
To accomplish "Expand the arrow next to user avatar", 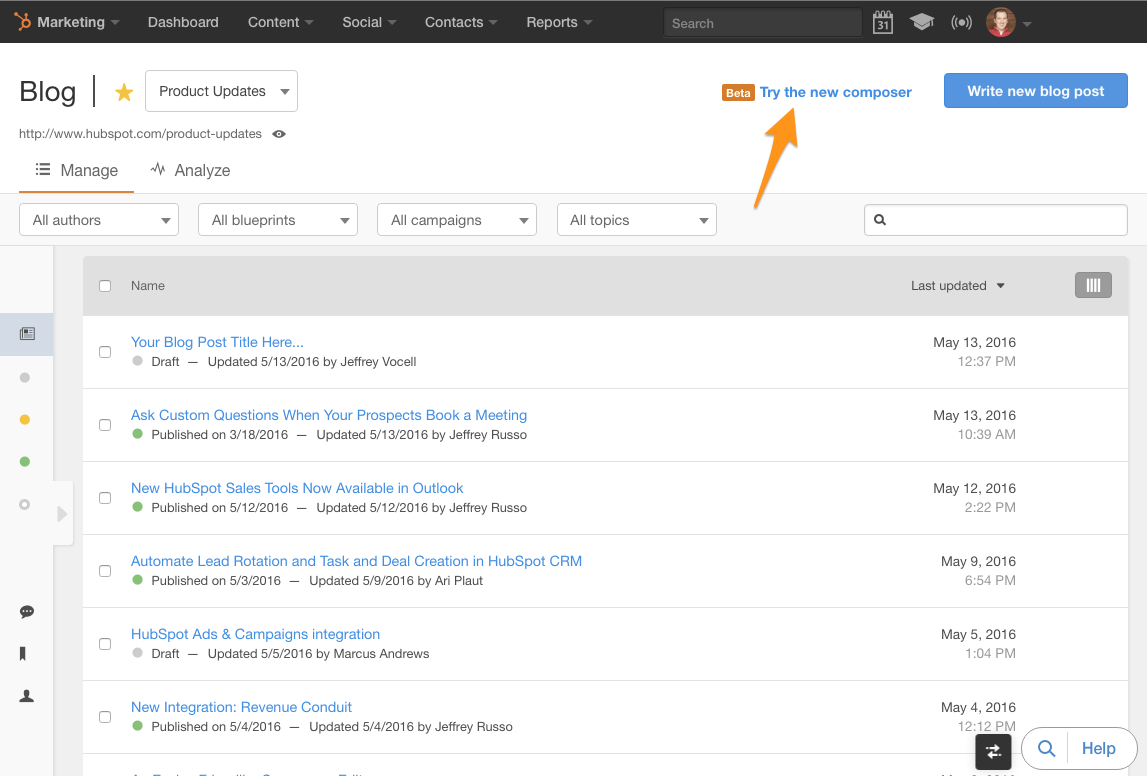I will [x=1027, y=24].
